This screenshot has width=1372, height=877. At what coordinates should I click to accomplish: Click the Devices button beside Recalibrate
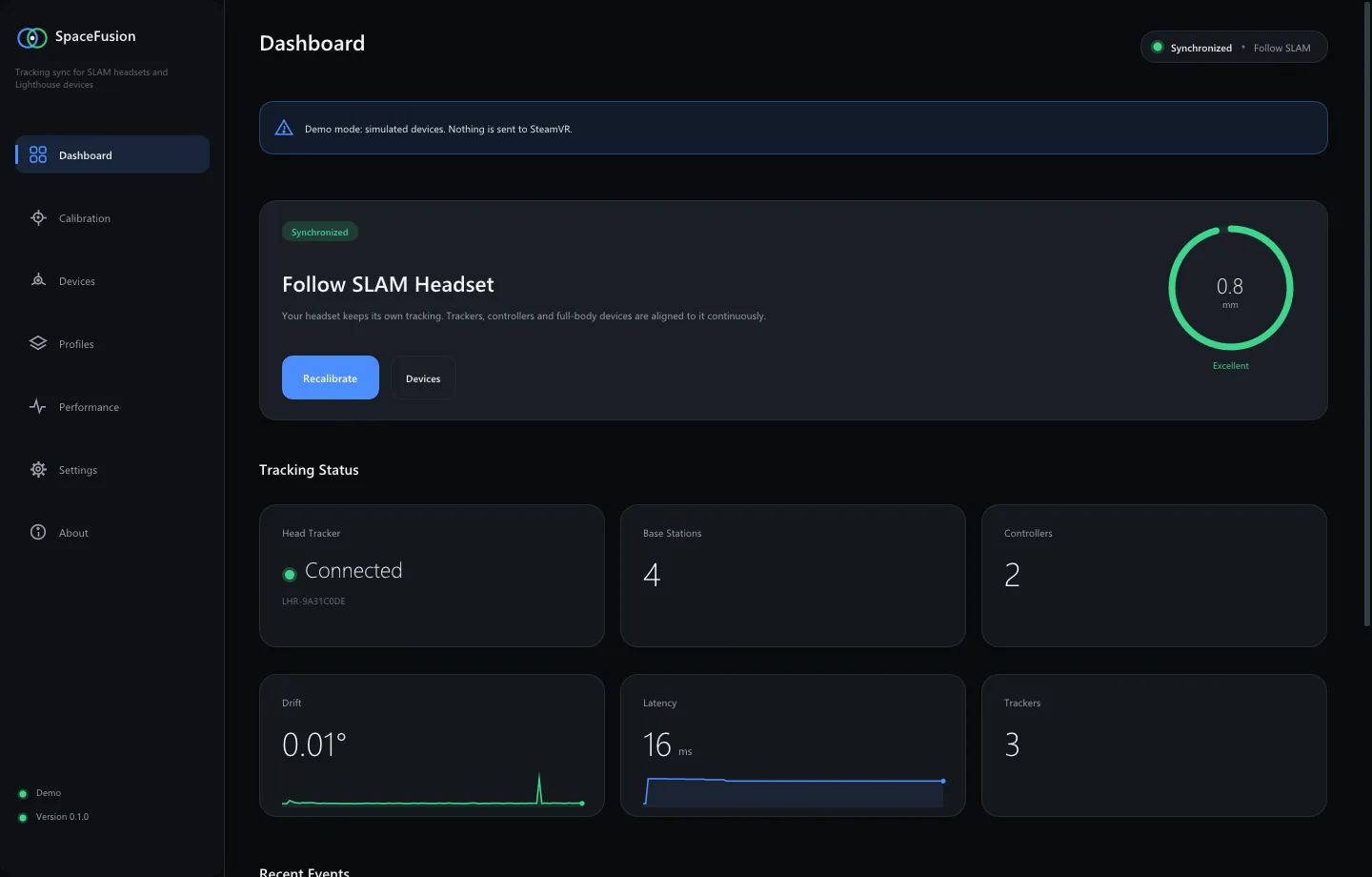(423, 377)
